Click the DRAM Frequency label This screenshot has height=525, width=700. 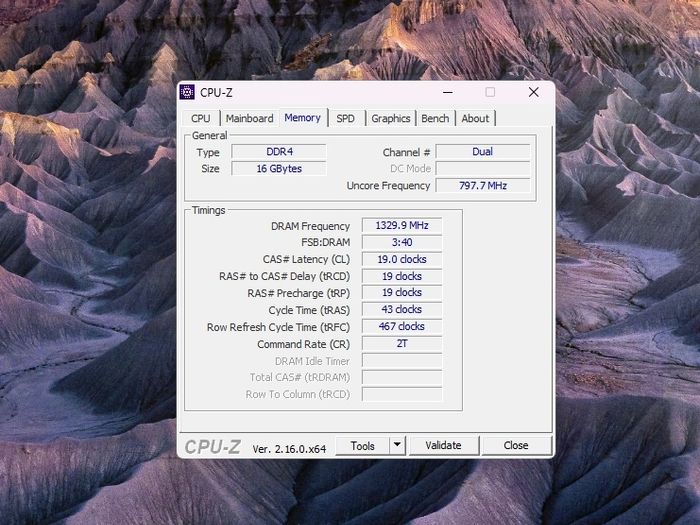310,226
